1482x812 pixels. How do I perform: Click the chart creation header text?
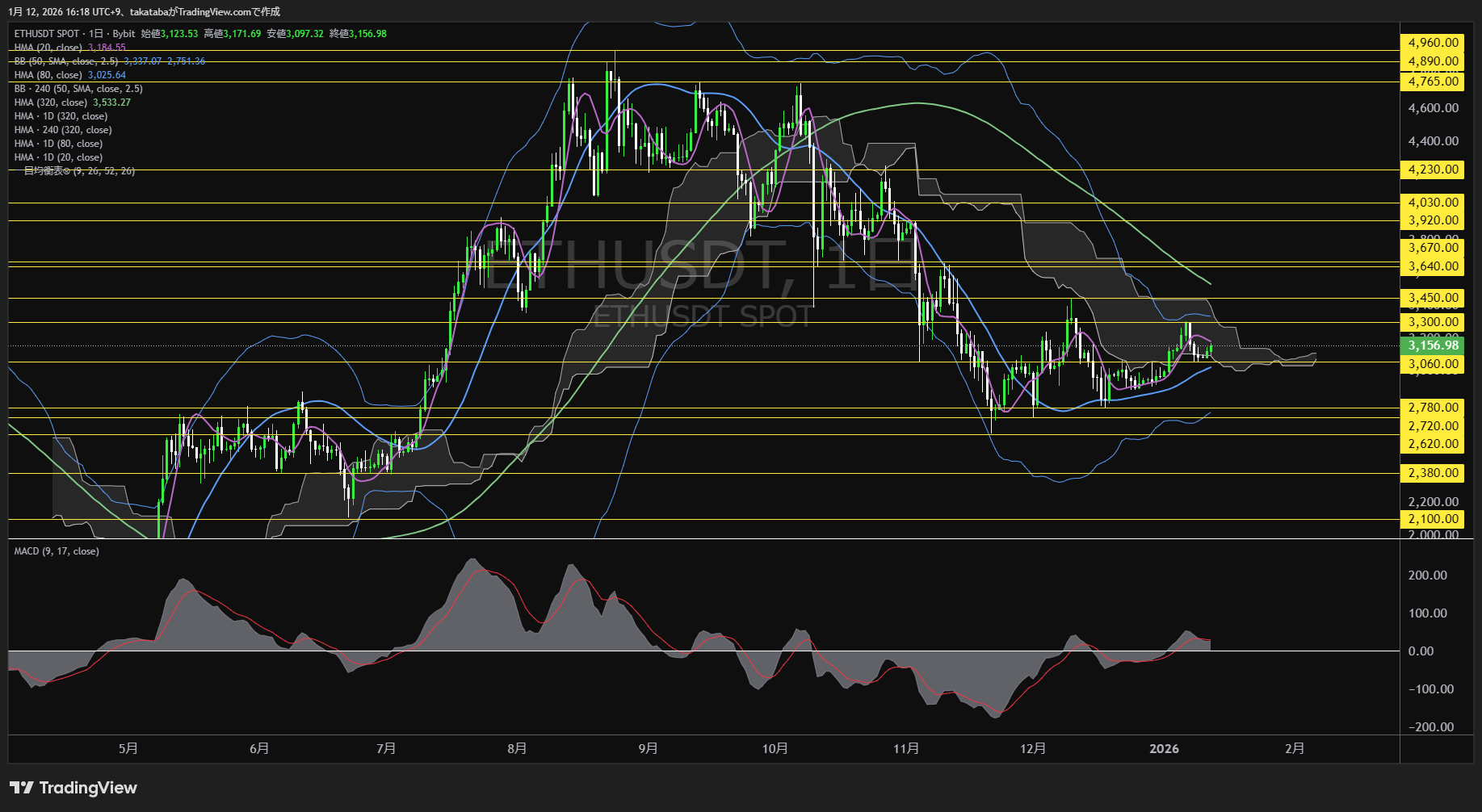145,11
